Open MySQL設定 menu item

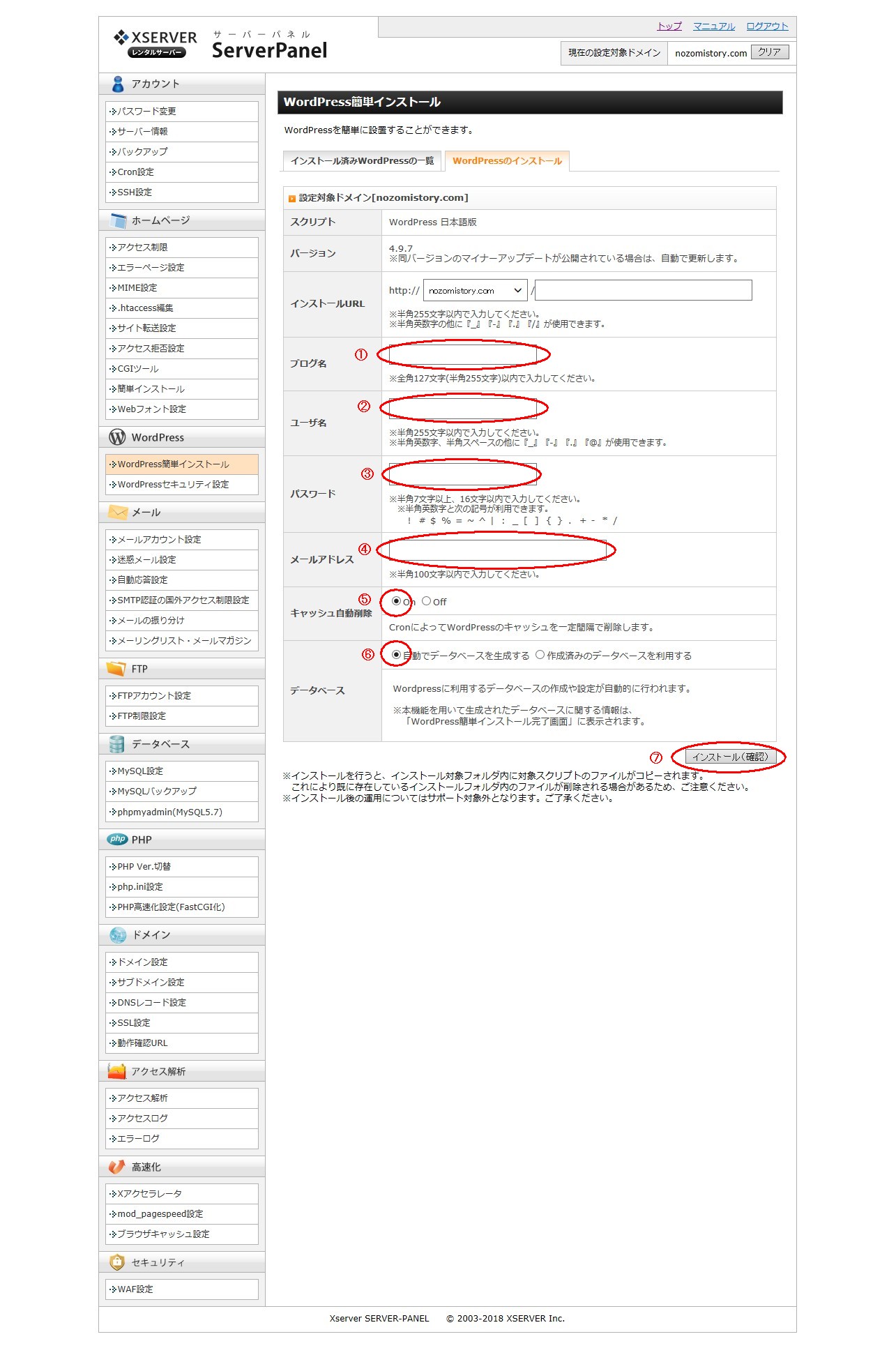tap(181, 771)
